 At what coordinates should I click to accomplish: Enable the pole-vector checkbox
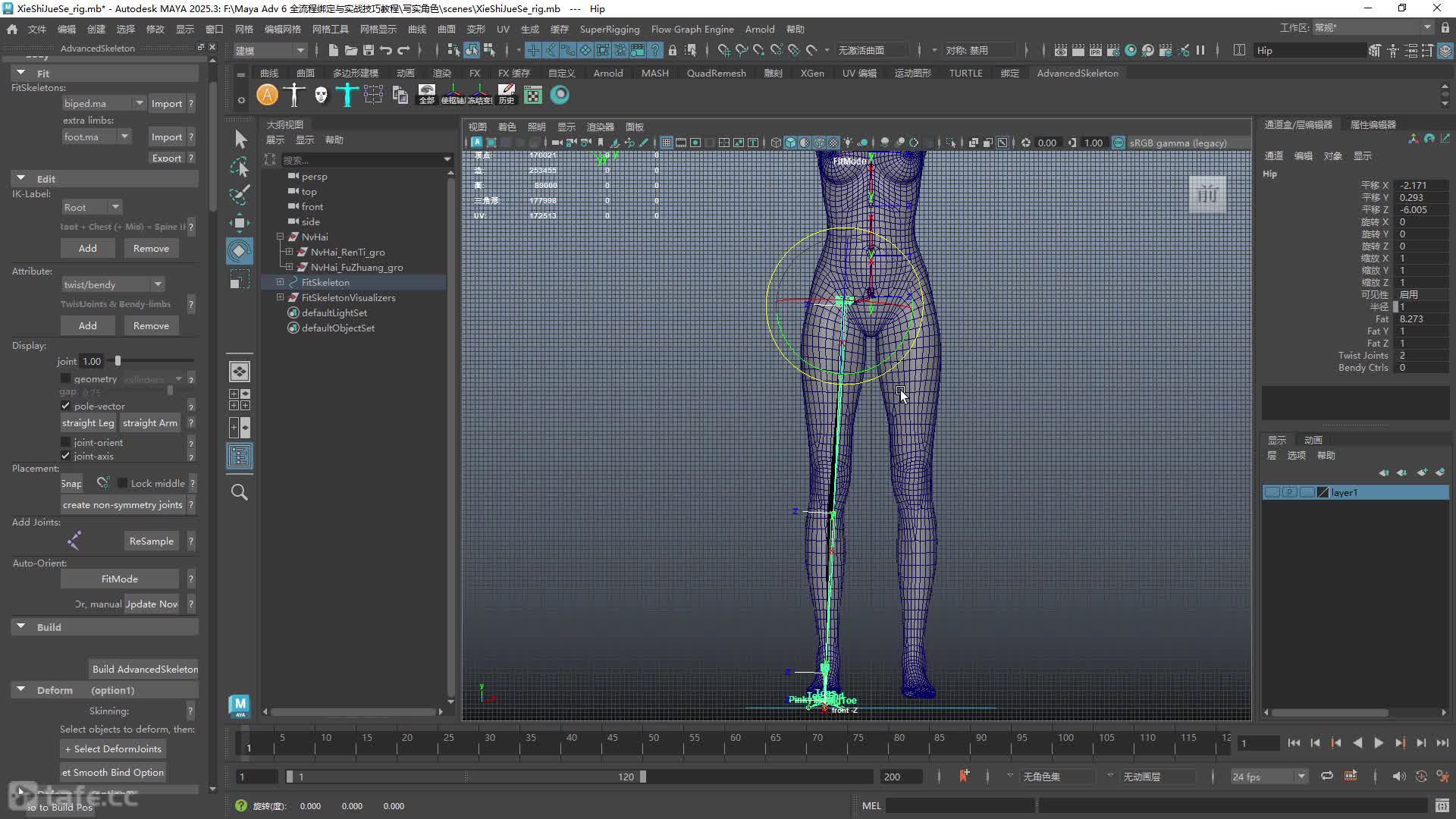65,406
